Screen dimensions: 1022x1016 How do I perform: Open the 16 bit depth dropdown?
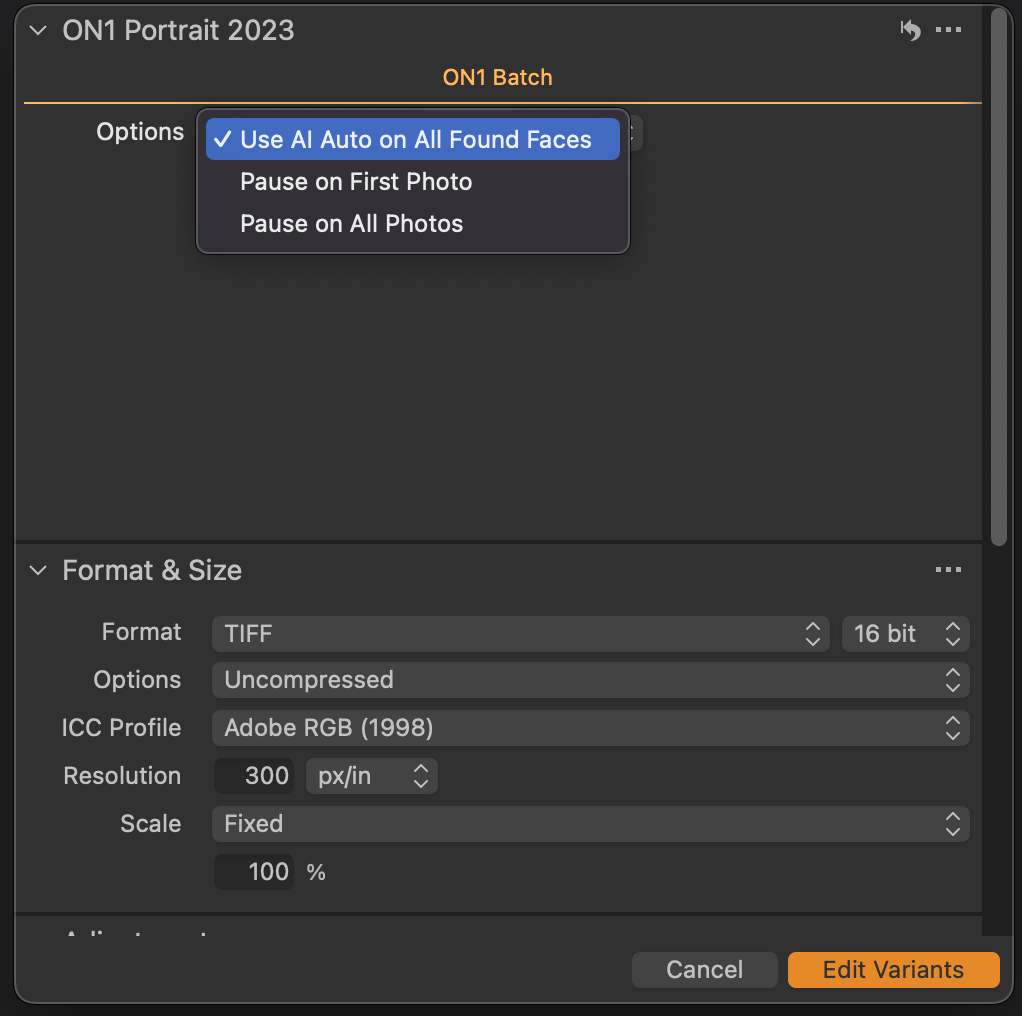point(905,633)
